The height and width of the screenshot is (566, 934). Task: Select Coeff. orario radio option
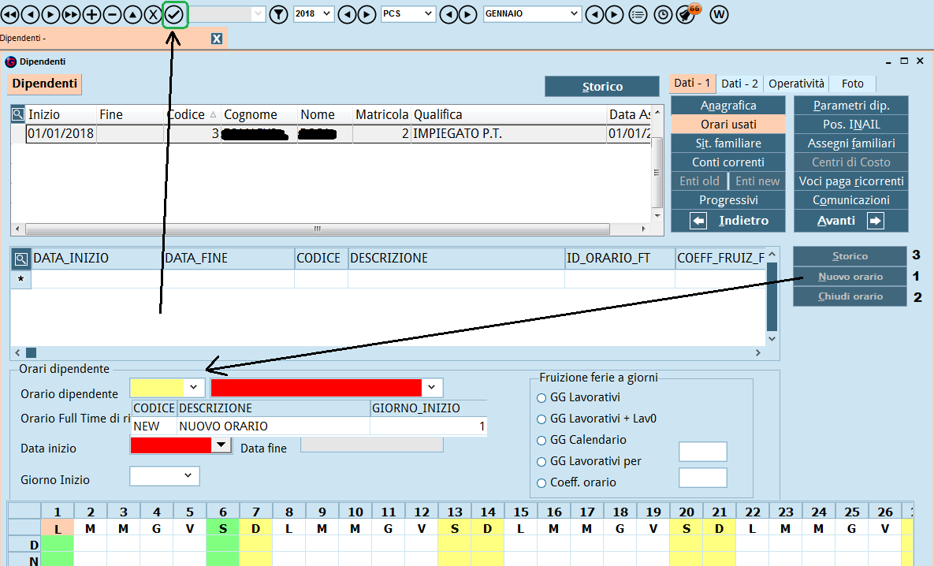[x=541, y=483]
